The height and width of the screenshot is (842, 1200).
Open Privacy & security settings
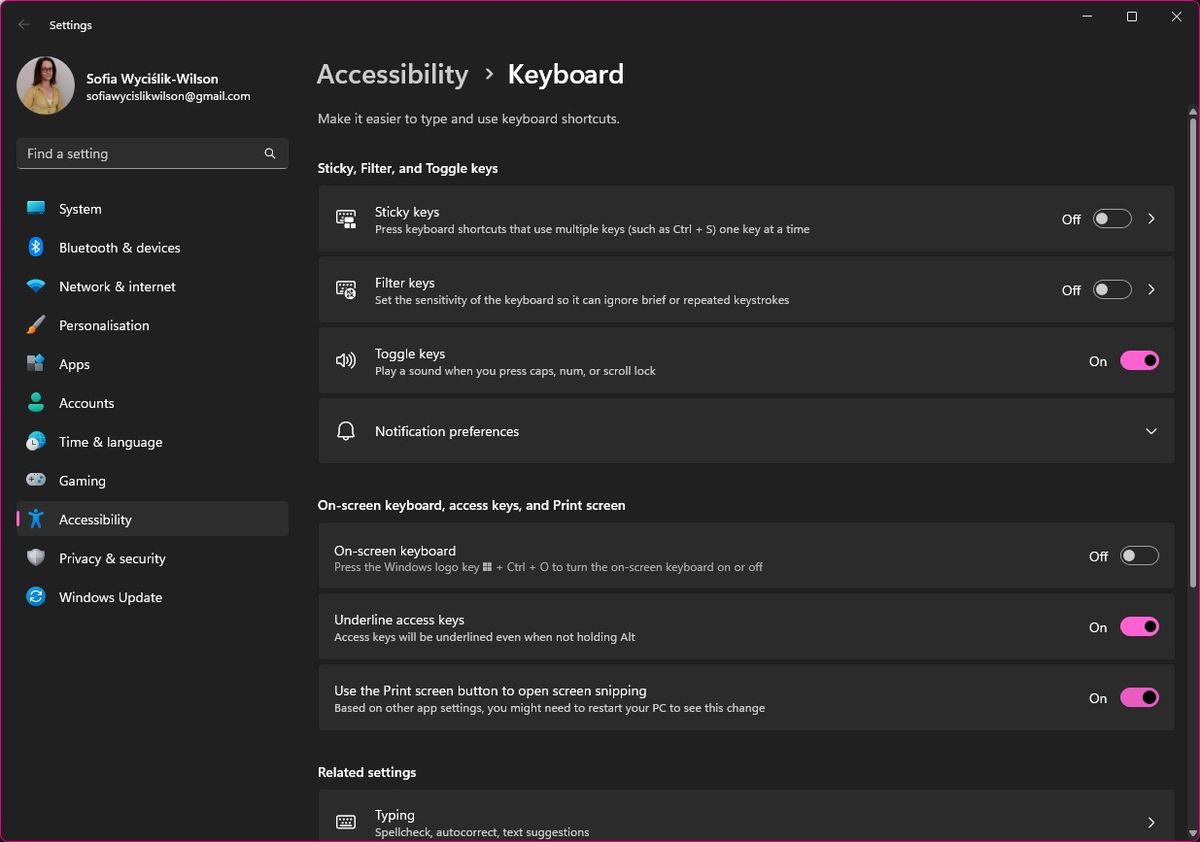[x=110, y=558]
